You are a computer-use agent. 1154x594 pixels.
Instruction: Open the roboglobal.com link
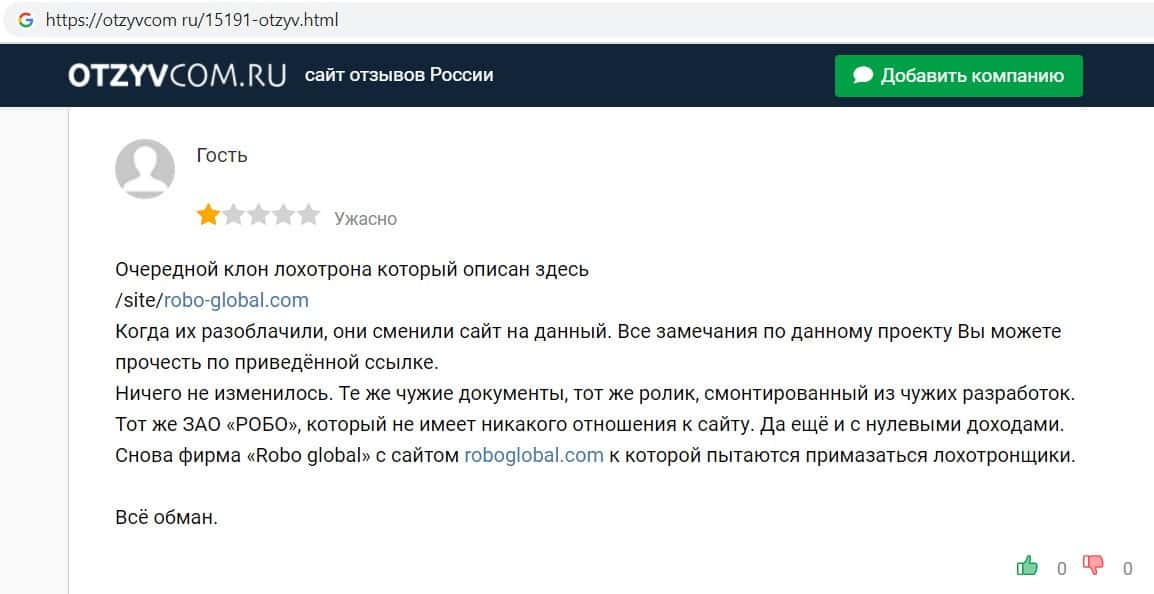pyautogui.click(x=534, y=456)
